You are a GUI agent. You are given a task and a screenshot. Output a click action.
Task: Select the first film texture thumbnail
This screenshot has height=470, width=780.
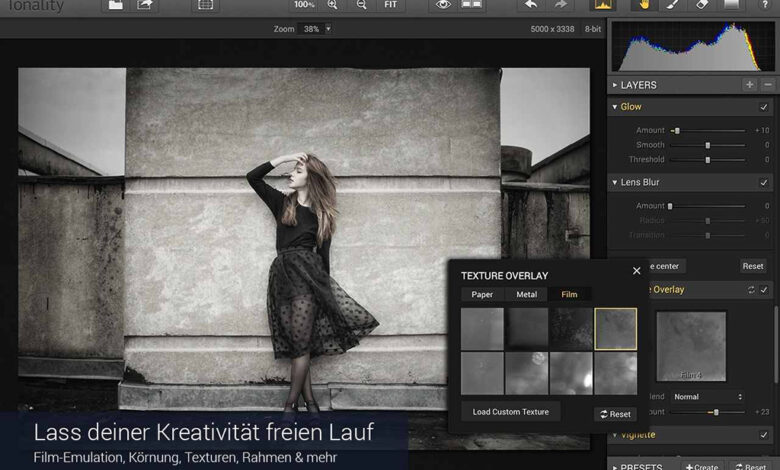[x=482, y=328]
